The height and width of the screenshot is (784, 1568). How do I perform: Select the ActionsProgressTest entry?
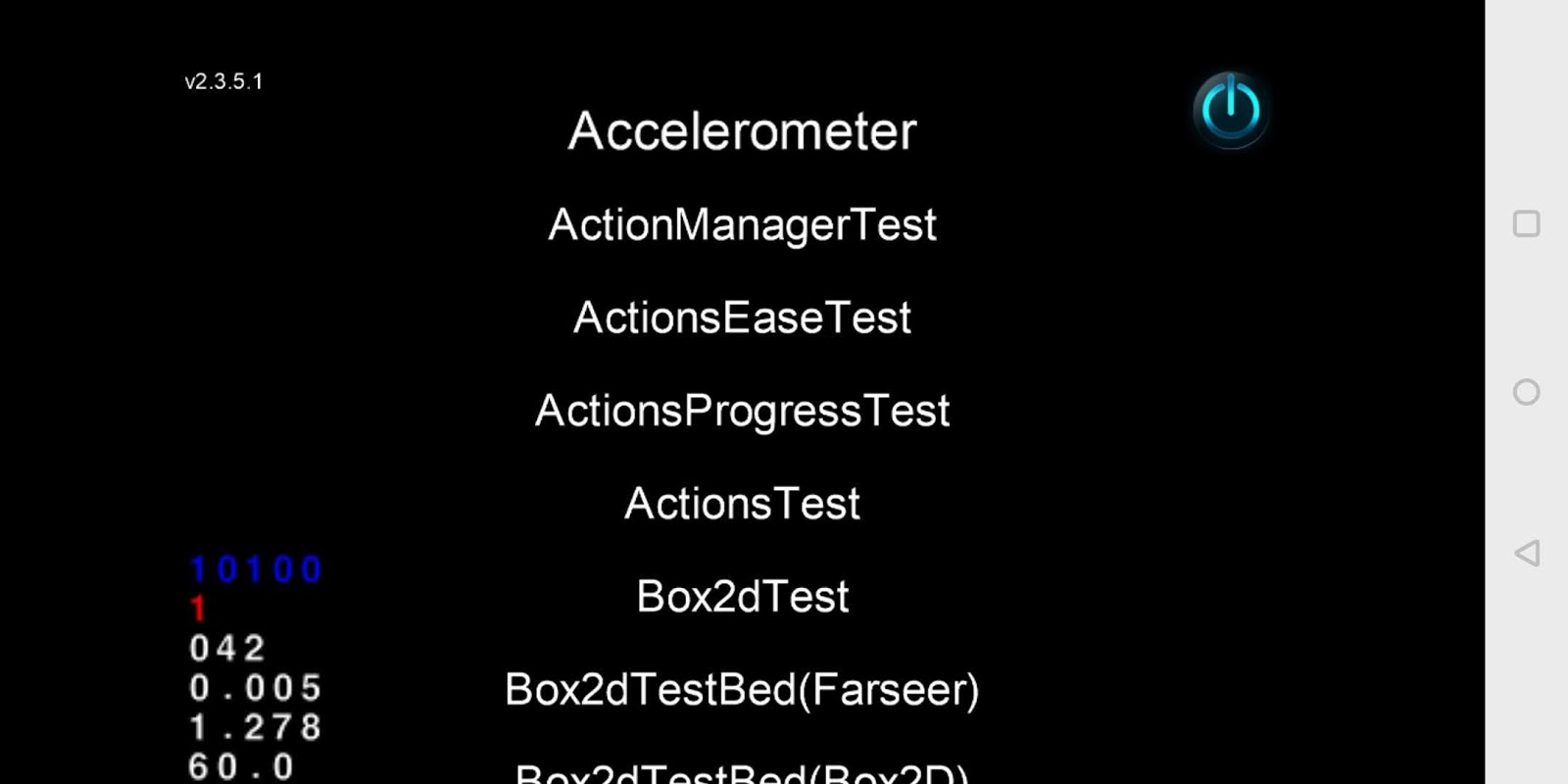(742, 411)
